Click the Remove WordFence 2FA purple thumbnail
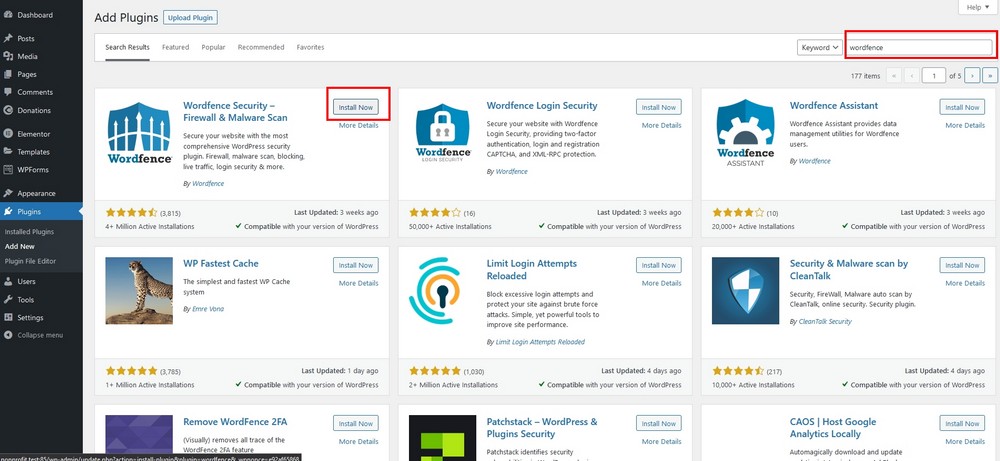Image resolution: width=1000 pixels, height=461 pixels. 139,438
